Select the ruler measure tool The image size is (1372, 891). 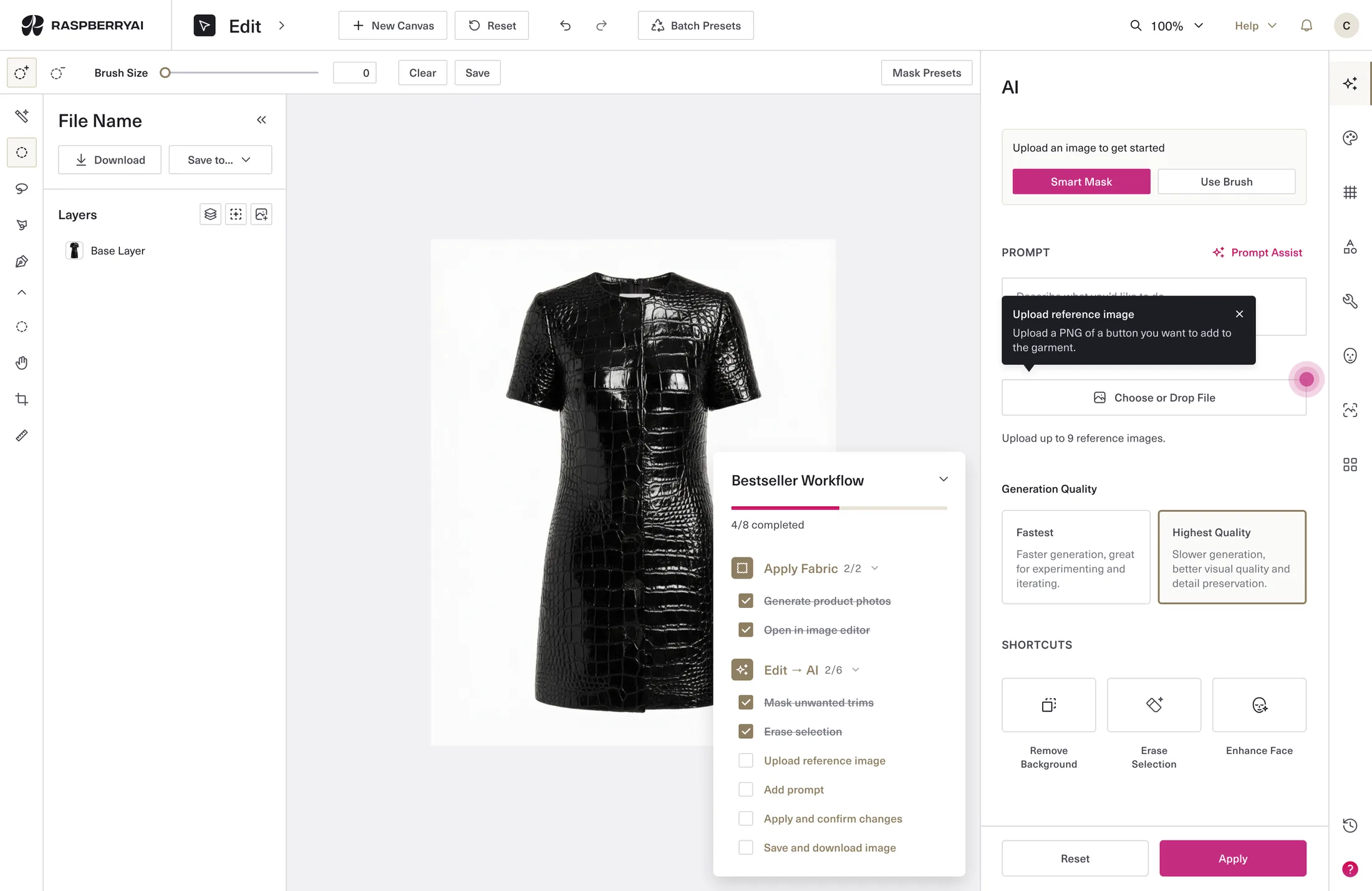pos(22,435)
